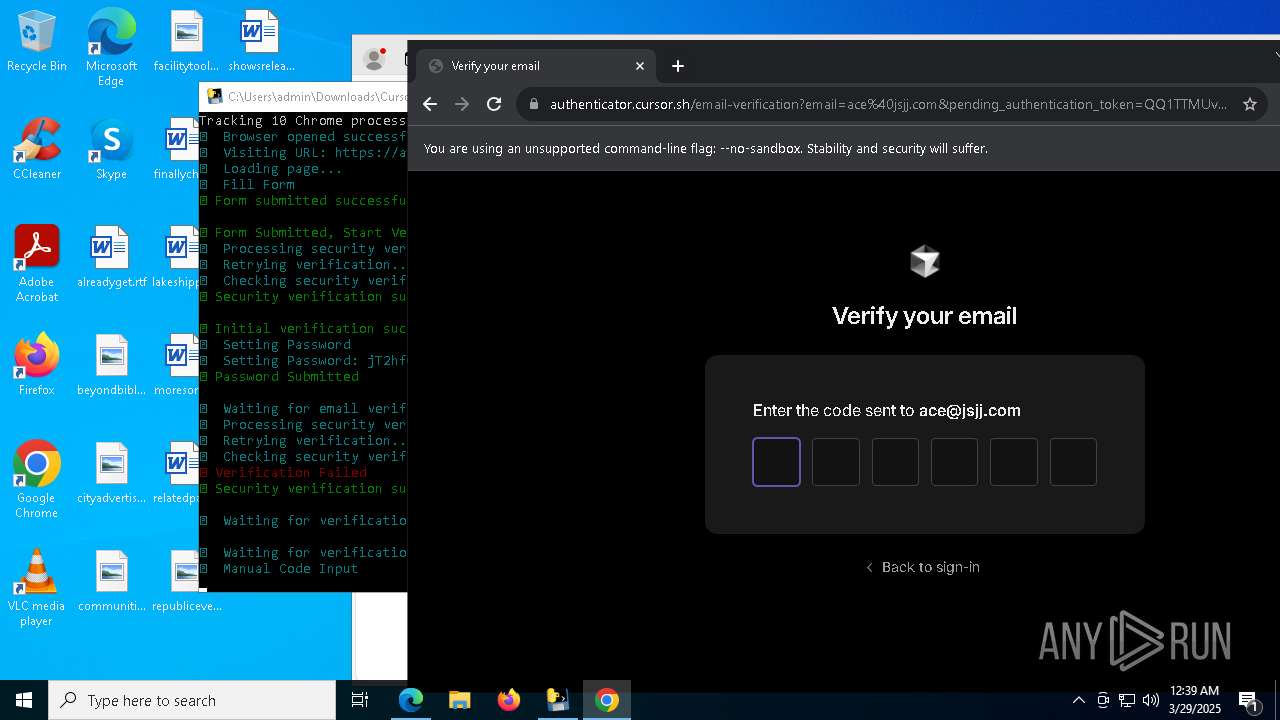Launch the Microsoft Edge desktop shortcut

[x=111, y=47]
